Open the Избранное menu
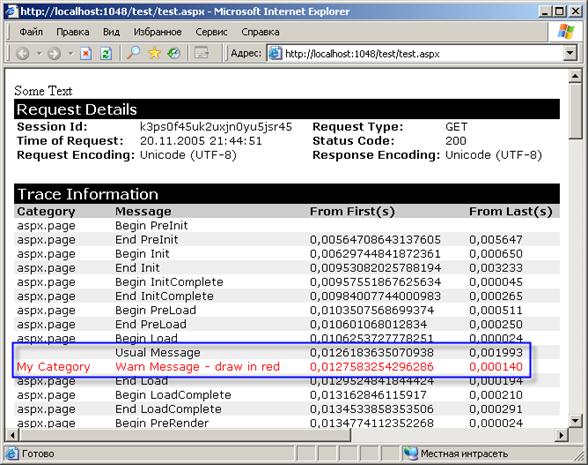 (158, 32)
